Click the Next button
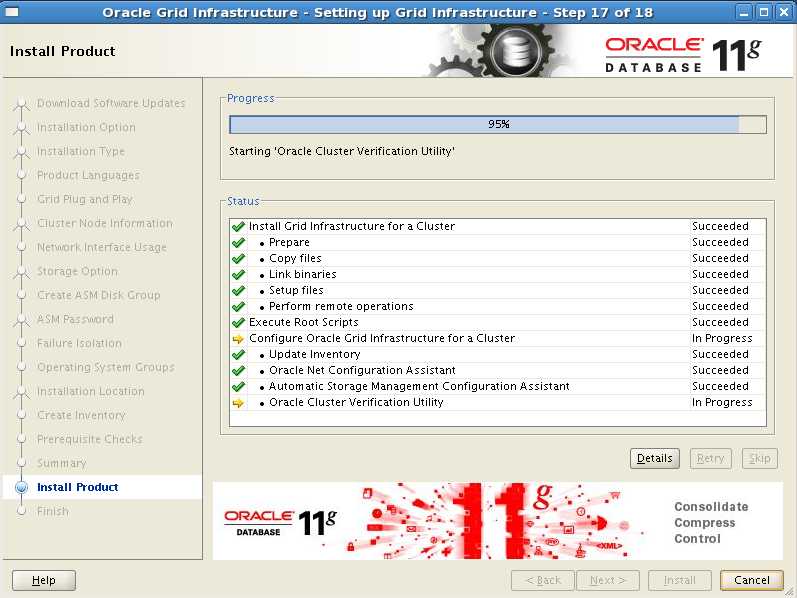Screen dimensions: 797x598 (x=607, y=580)
